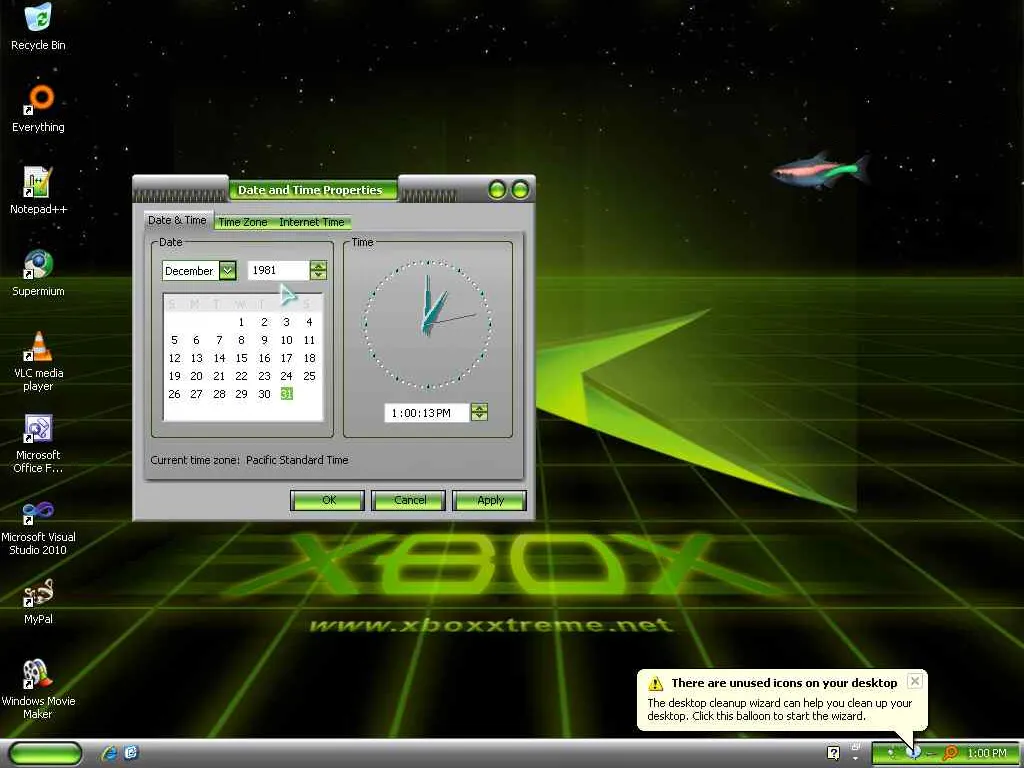The height and width of the screenshot is (768, 1024).
Task: Select day 2 in the calendar
Action: click(x=264, y=322)
